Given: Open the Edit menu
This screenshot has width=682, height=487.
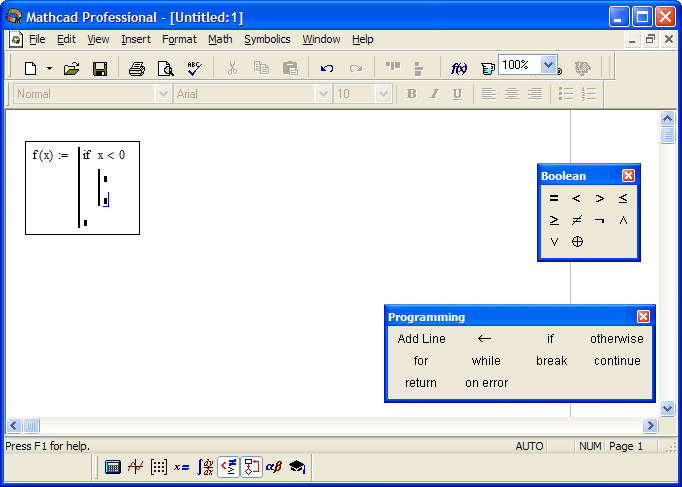Looking at the screenshot, I should pyautogui.click(x=66, y=39).
